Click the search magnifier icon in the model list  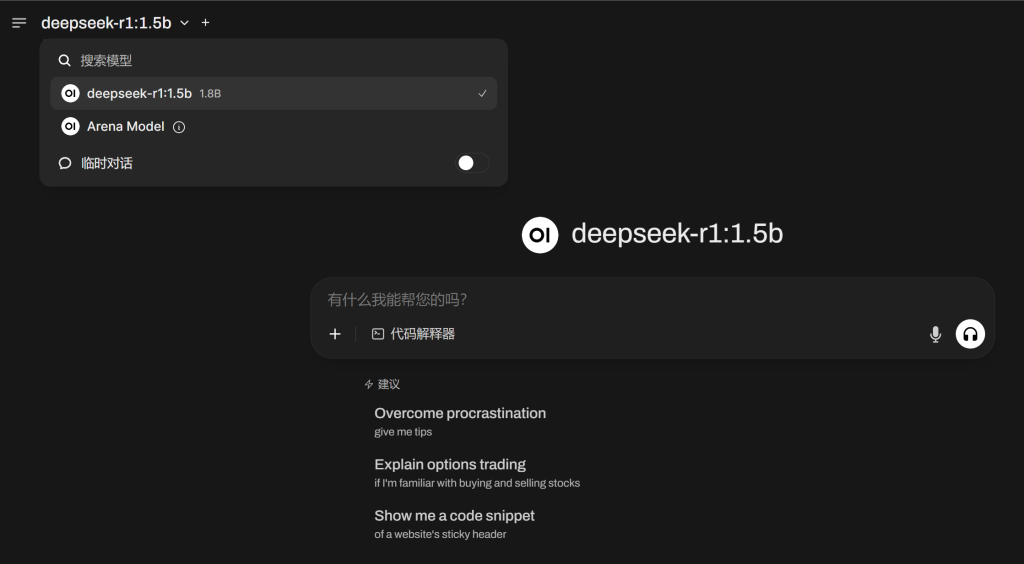point(64,61)
